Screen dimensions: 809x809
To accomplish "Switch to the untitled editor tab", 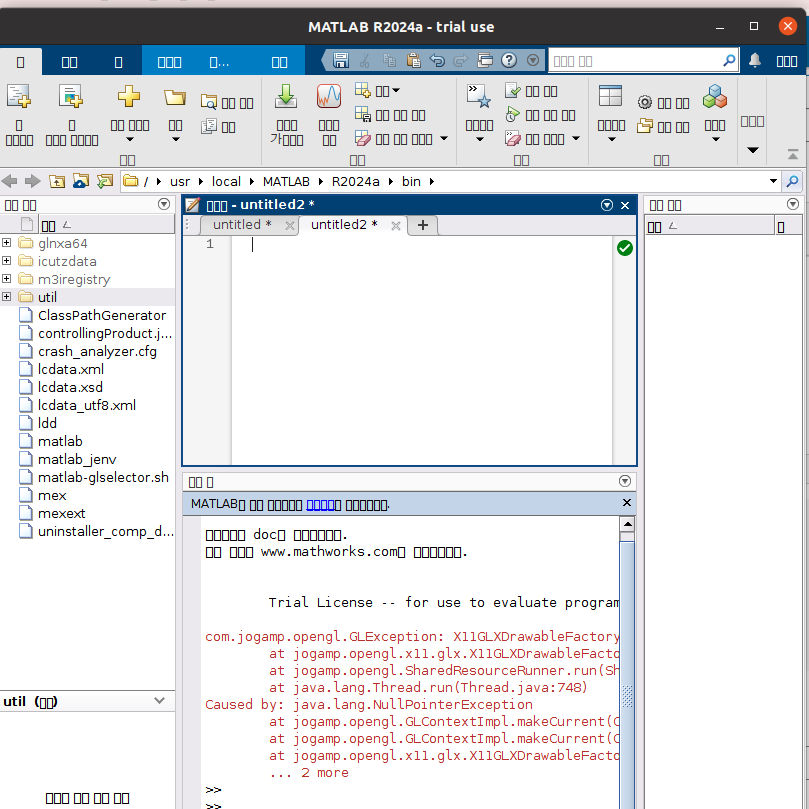I will tap(241, 225).
